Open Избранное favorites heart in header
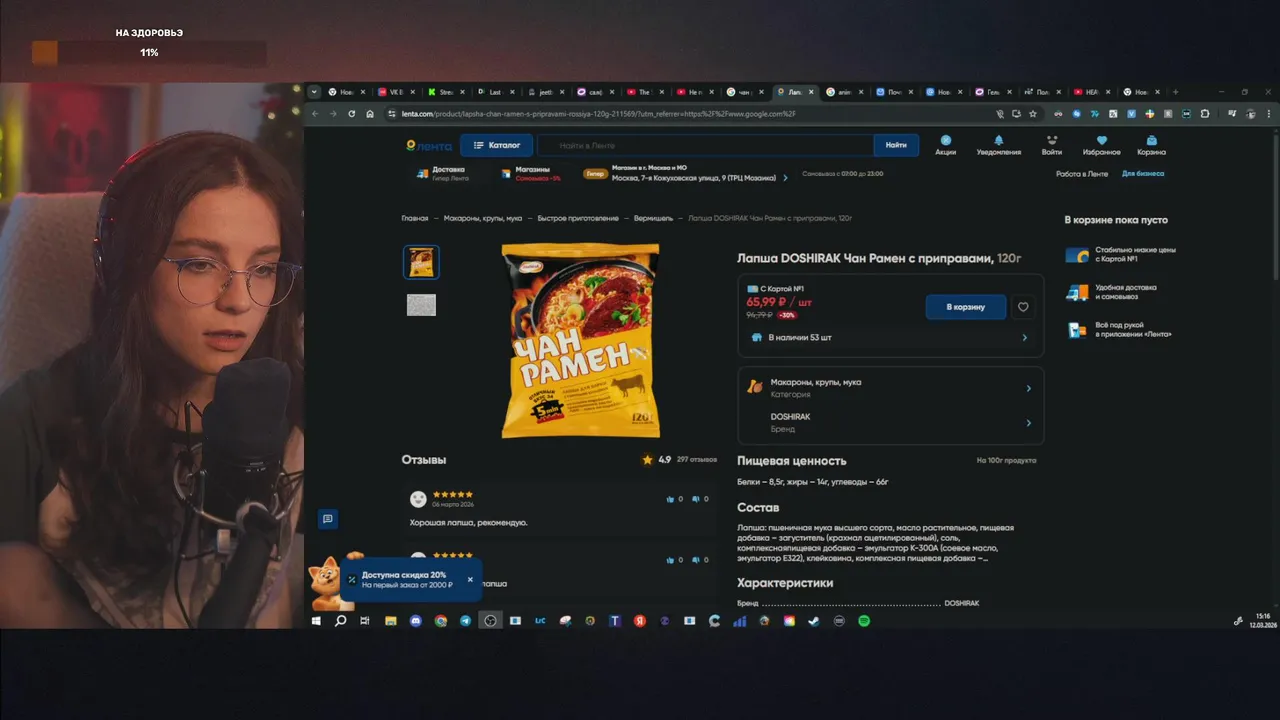Viewport: 1280px width, 720px height. 1101,145
